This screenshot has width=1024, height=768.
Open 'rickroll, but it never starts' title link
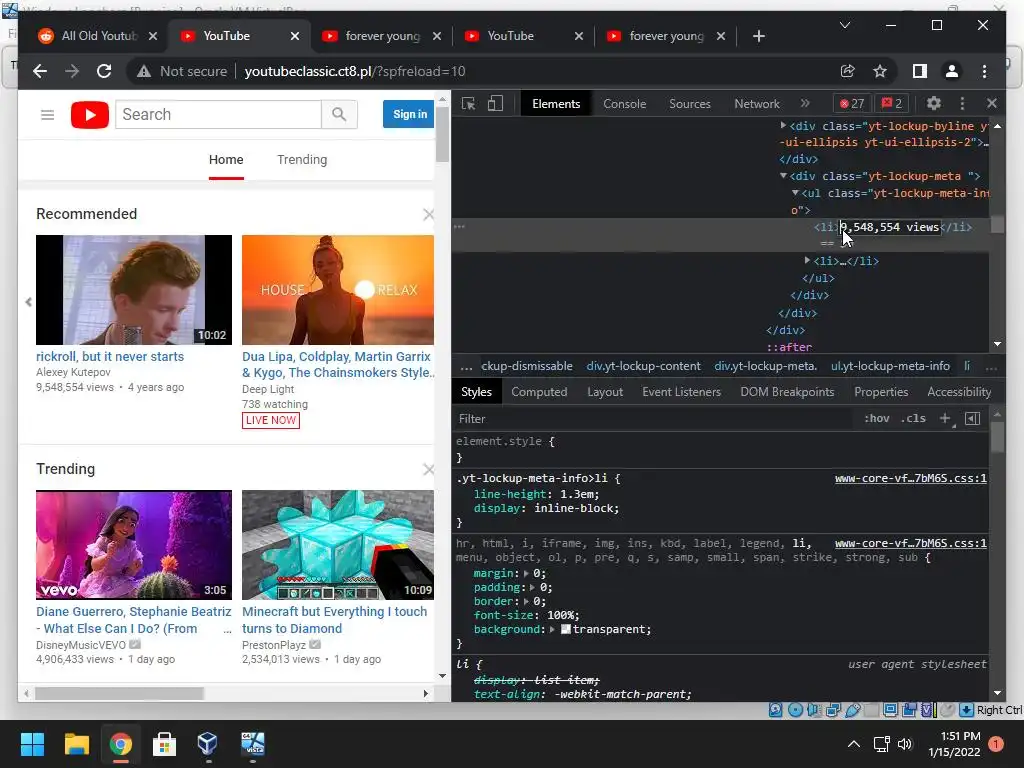110,357
